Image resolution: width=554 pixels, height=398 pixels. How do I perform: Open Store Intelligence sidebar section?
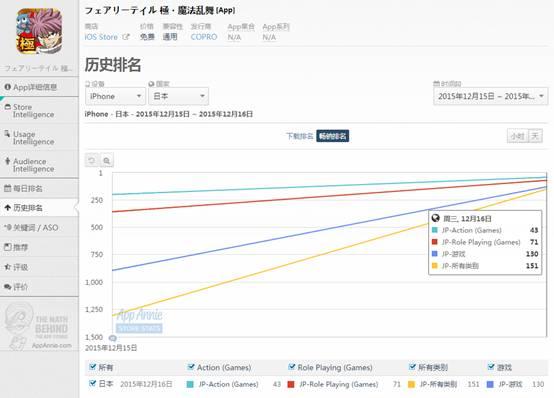(x=39, y=111)
